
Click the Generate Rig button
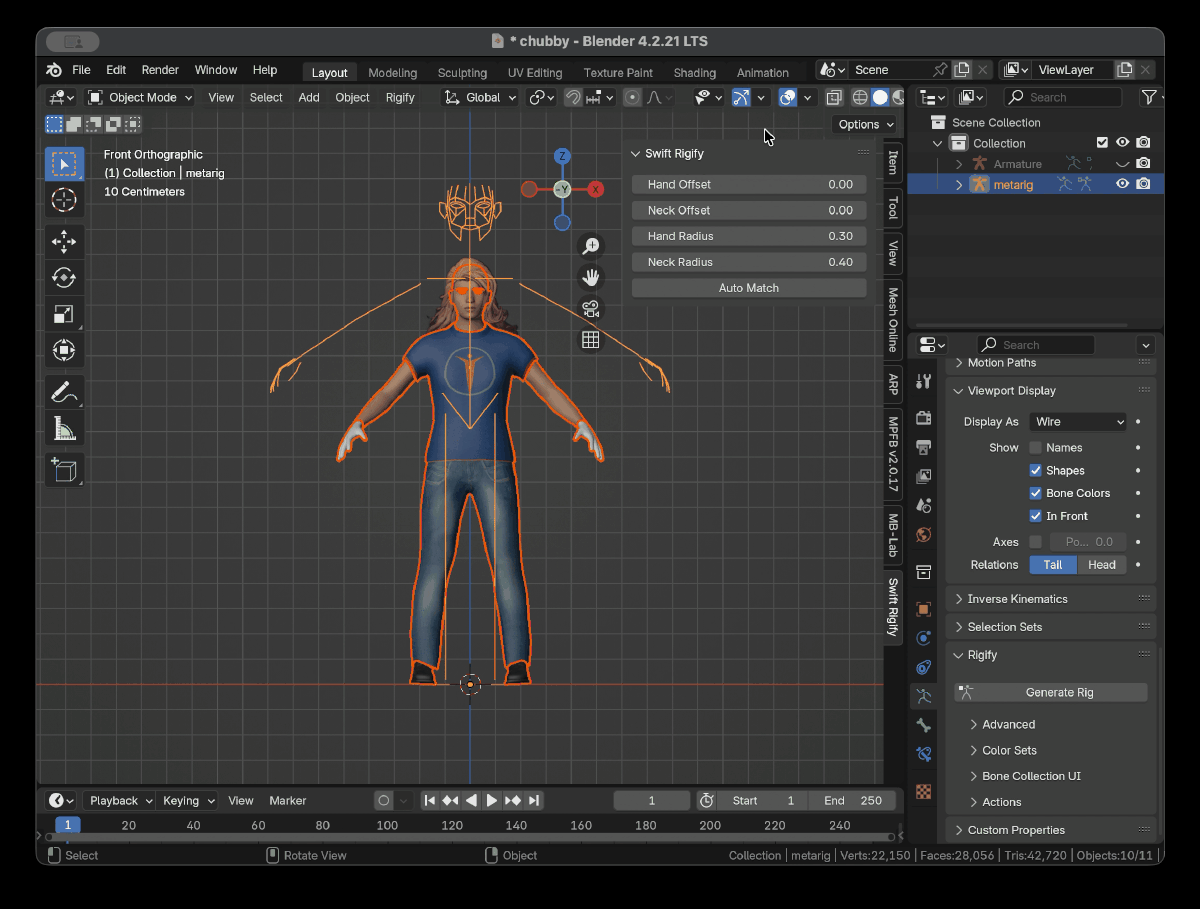click(x=1051, y=692)
